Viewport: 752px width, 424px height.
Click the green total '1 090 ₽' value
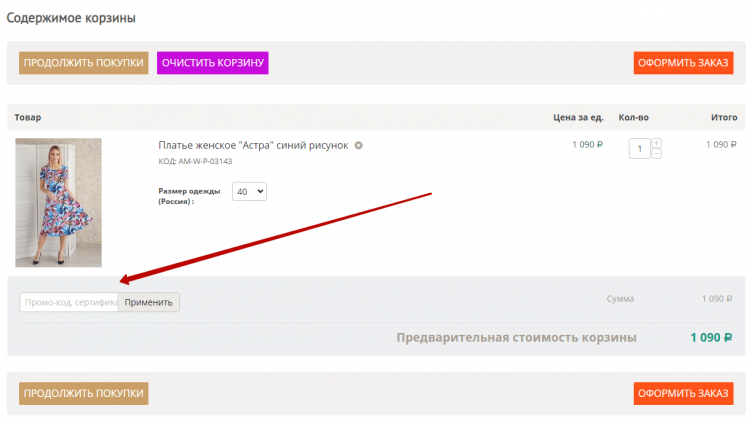pyautogui.click(x=711, y=338)
